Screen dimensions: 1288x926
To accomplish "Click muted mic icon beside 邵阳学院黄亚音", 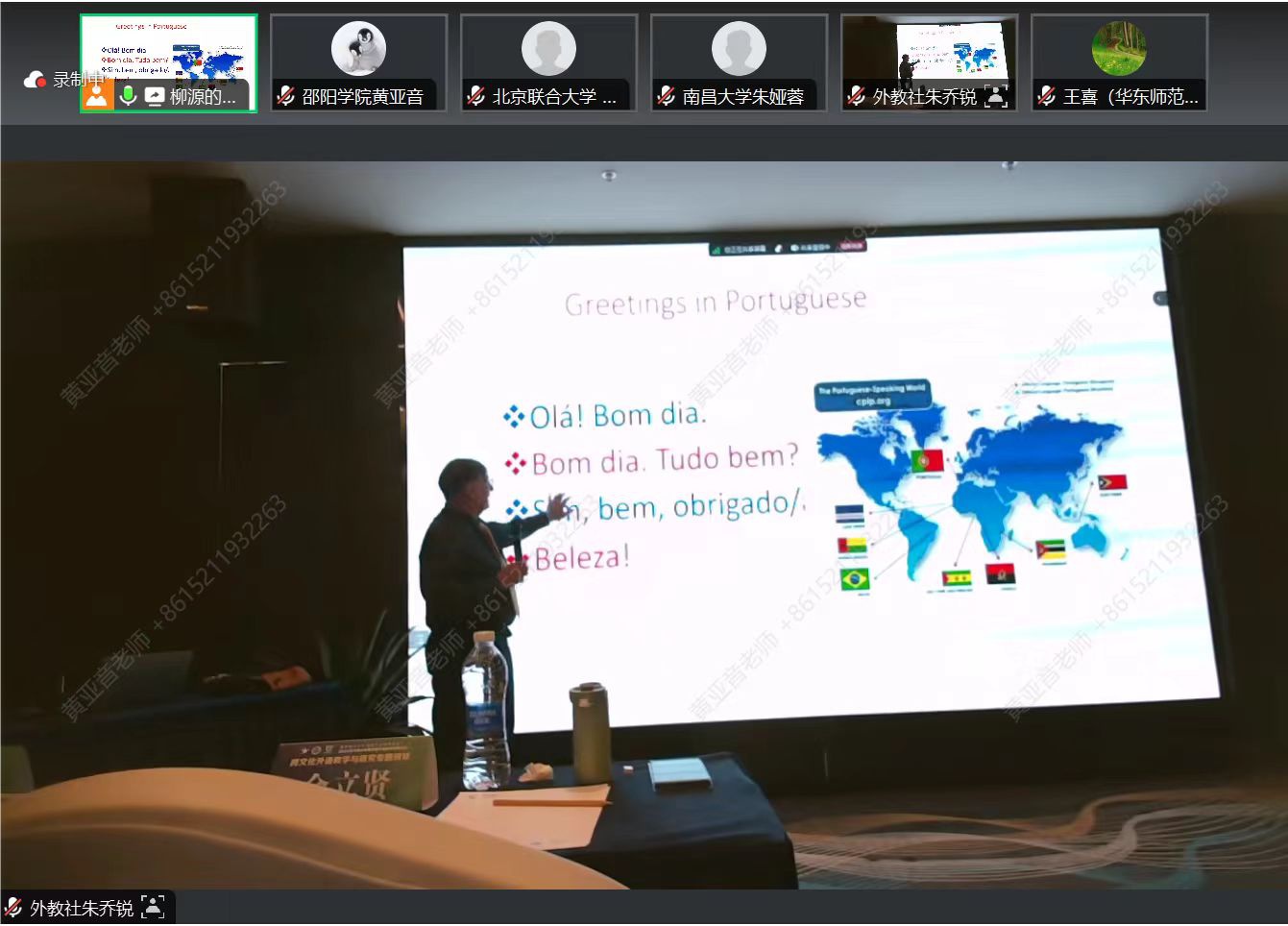I will [285, 96].
